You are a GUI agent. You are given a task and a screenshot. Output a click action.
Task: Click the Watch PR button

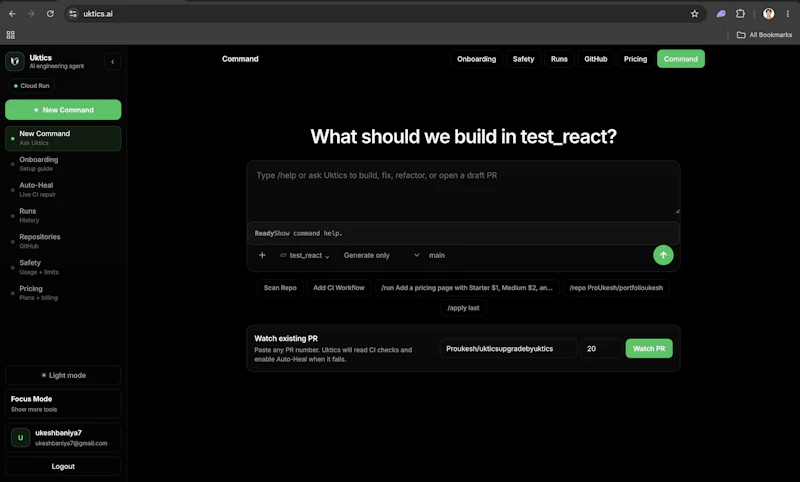point(649,349)
